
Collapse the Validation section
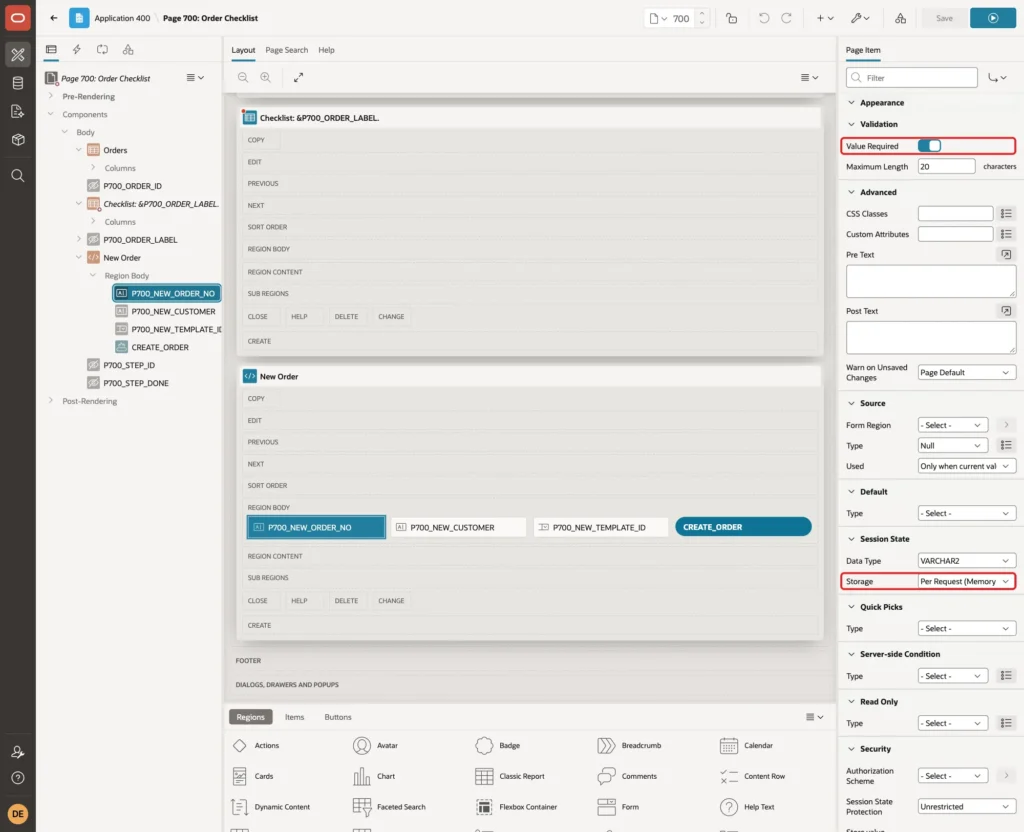pyautogui.click(x=851, y=124)
